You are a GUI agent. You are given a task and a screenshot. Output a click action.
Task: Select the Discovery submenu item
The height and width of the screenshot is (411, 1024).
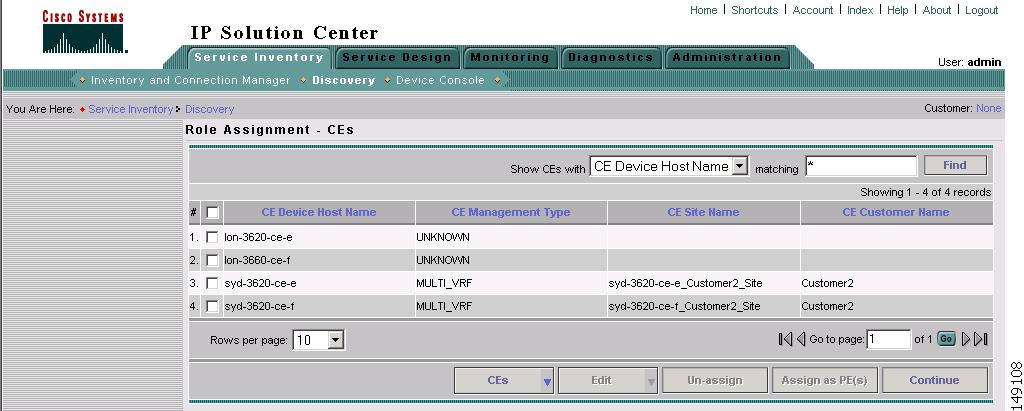[x=344, y=80]
